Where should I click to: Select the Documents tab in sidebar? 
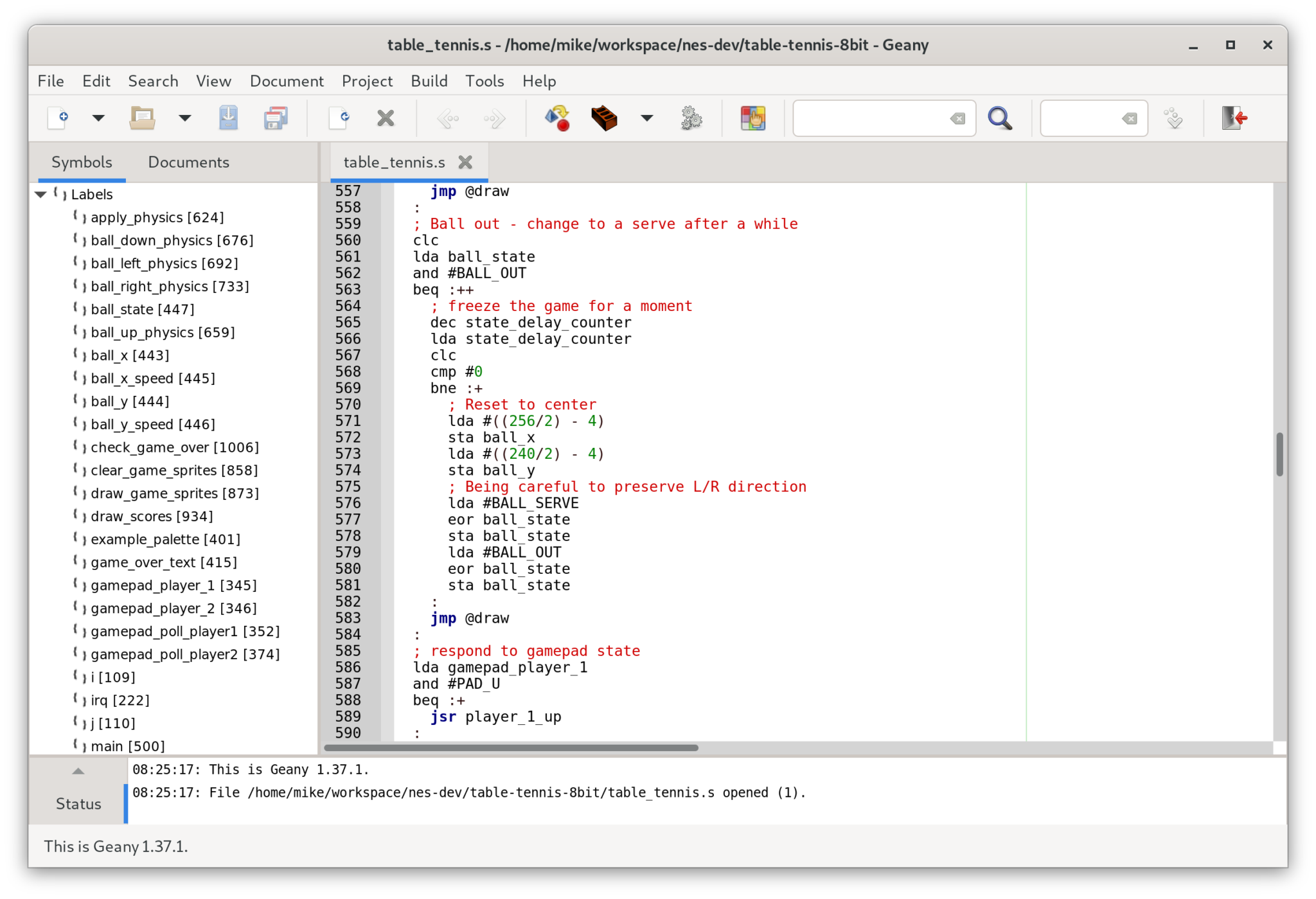tap(188, 161)
